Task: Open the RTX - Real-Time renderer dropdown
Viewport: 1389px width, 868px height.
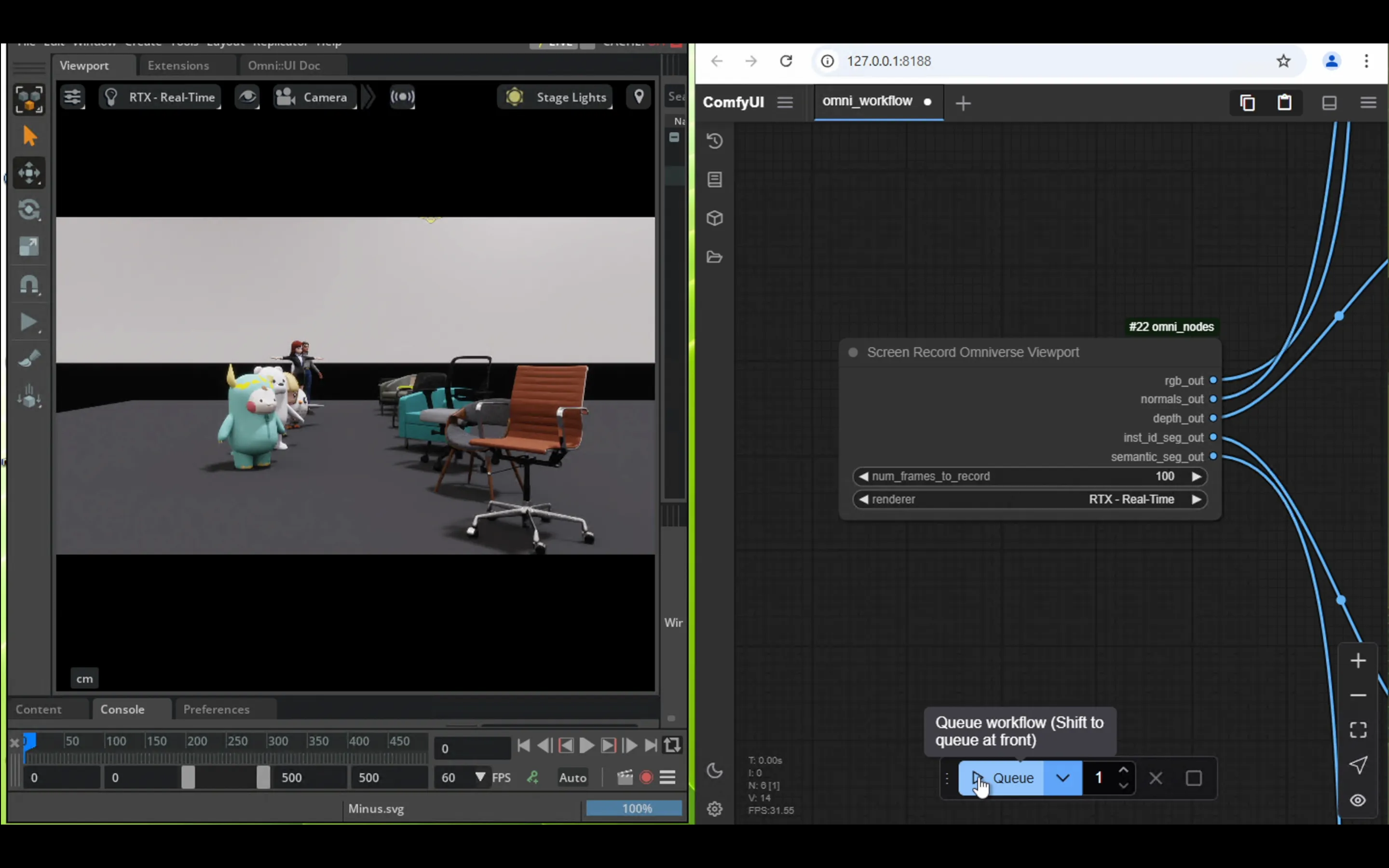Action: [161, 97]
